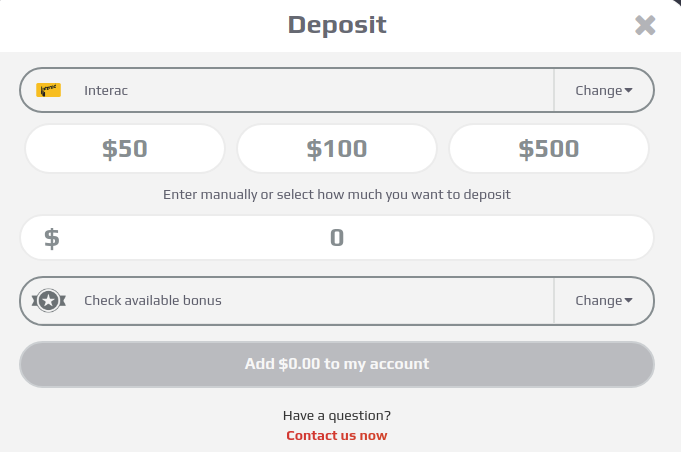The image size is (681, 452).
Task: Close the Deposit dialog with the X
Action: pos(645,25)
